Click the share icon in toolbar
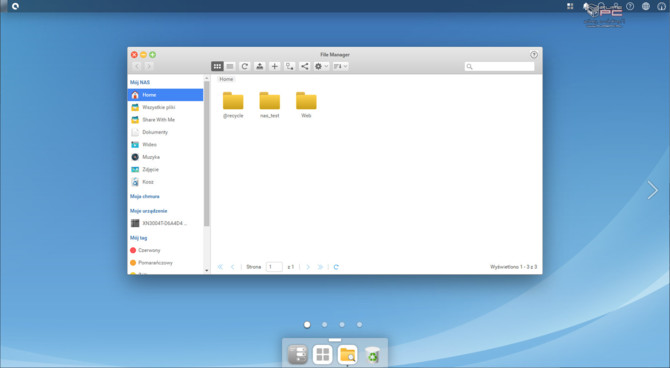 click(304, 66)
